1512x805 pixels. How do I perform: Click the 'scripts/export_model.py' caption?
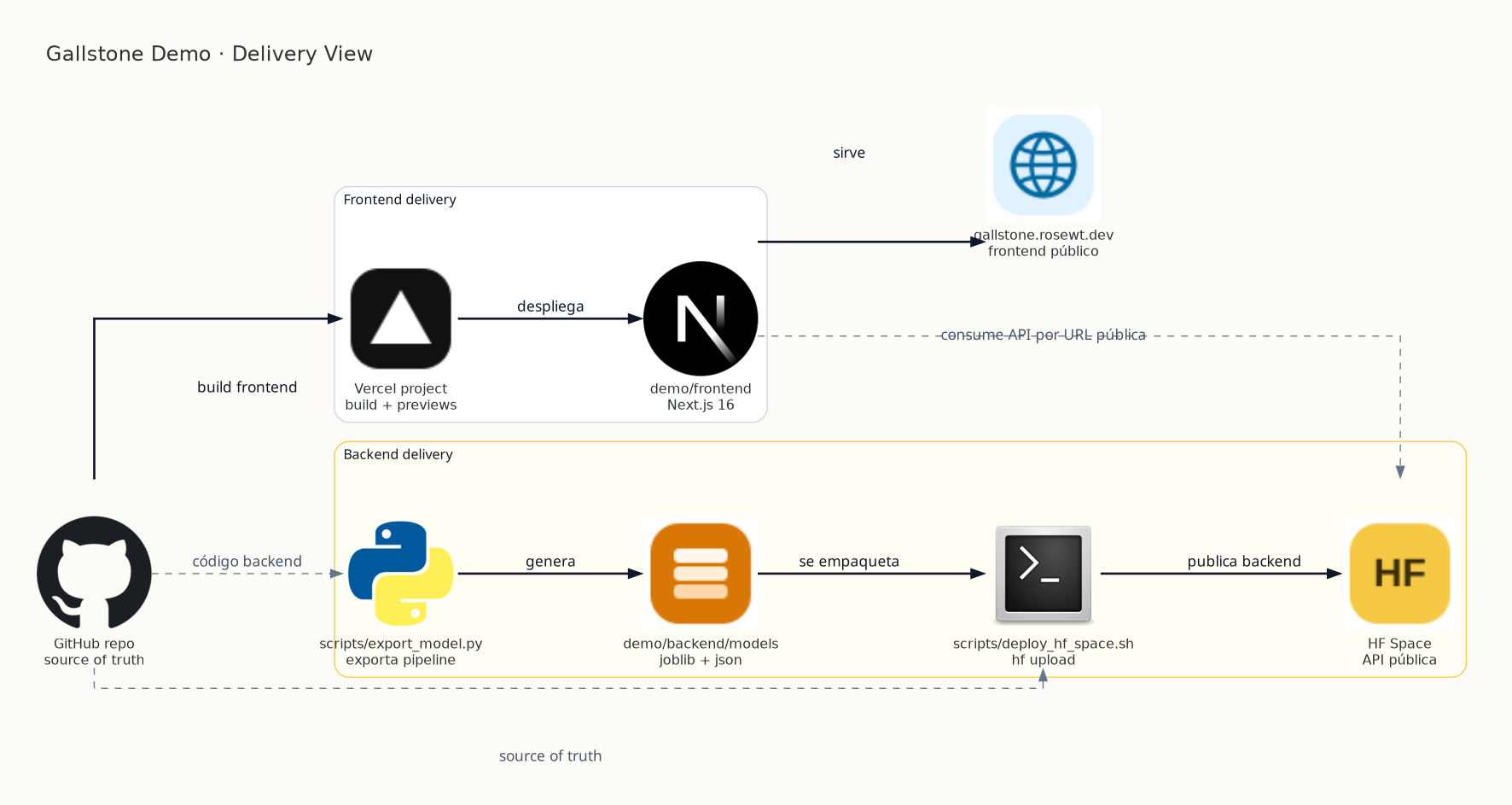point(401,644)
